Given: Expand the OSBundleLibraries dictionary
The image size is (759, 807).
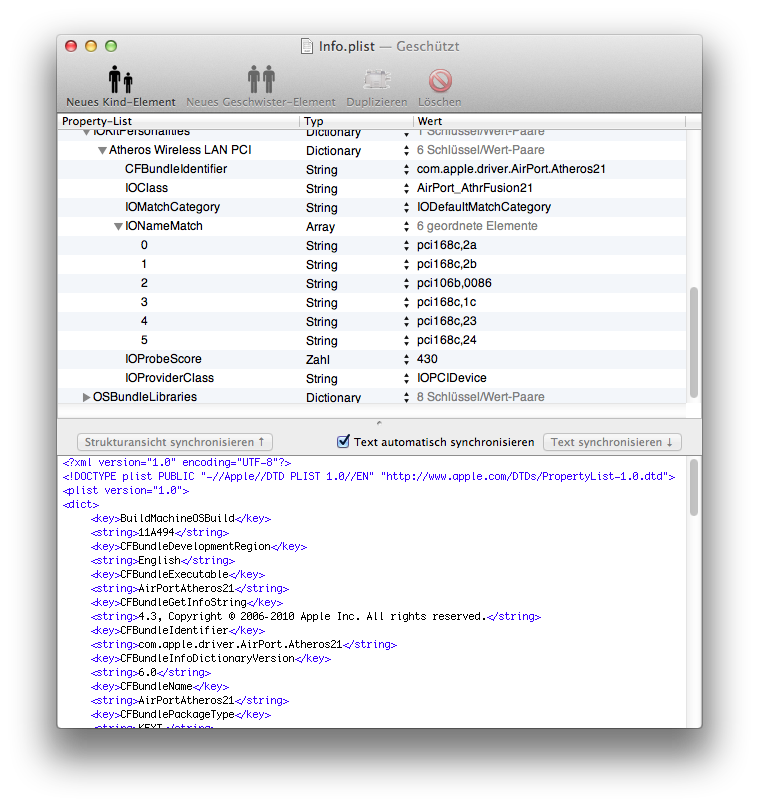Looking at the screenshot, I should [86, 397].
